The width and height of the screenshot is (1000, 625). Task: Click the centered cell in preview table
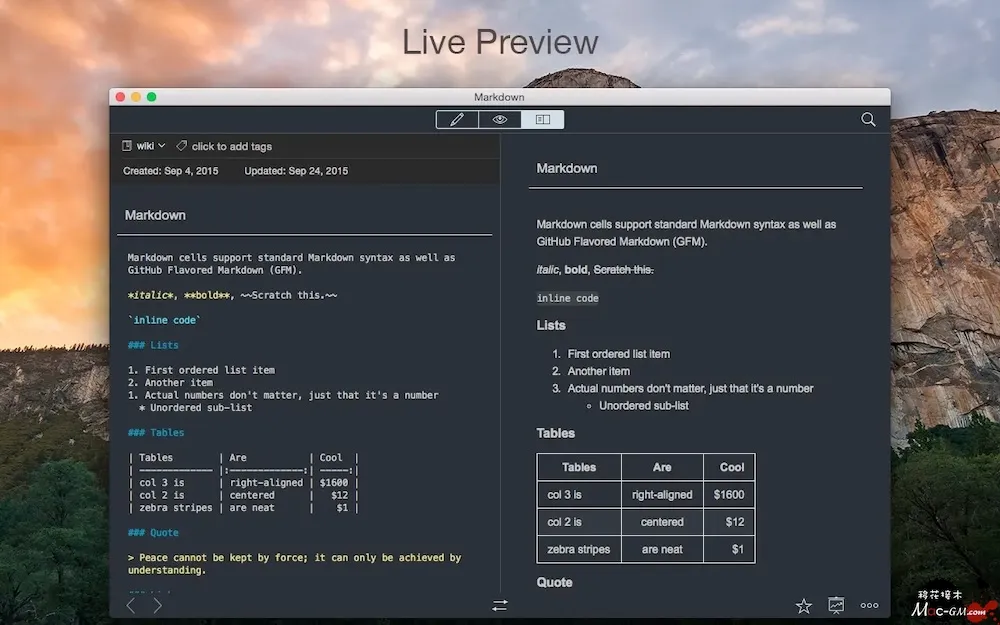[x=662, y=522]
